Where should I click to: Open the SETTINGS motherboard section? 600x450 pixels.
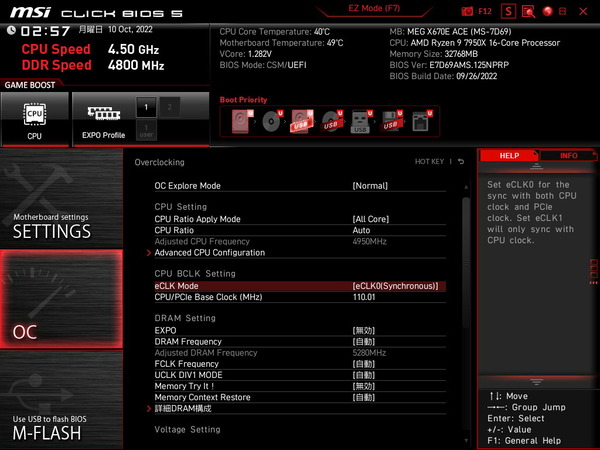click(61, 198)
